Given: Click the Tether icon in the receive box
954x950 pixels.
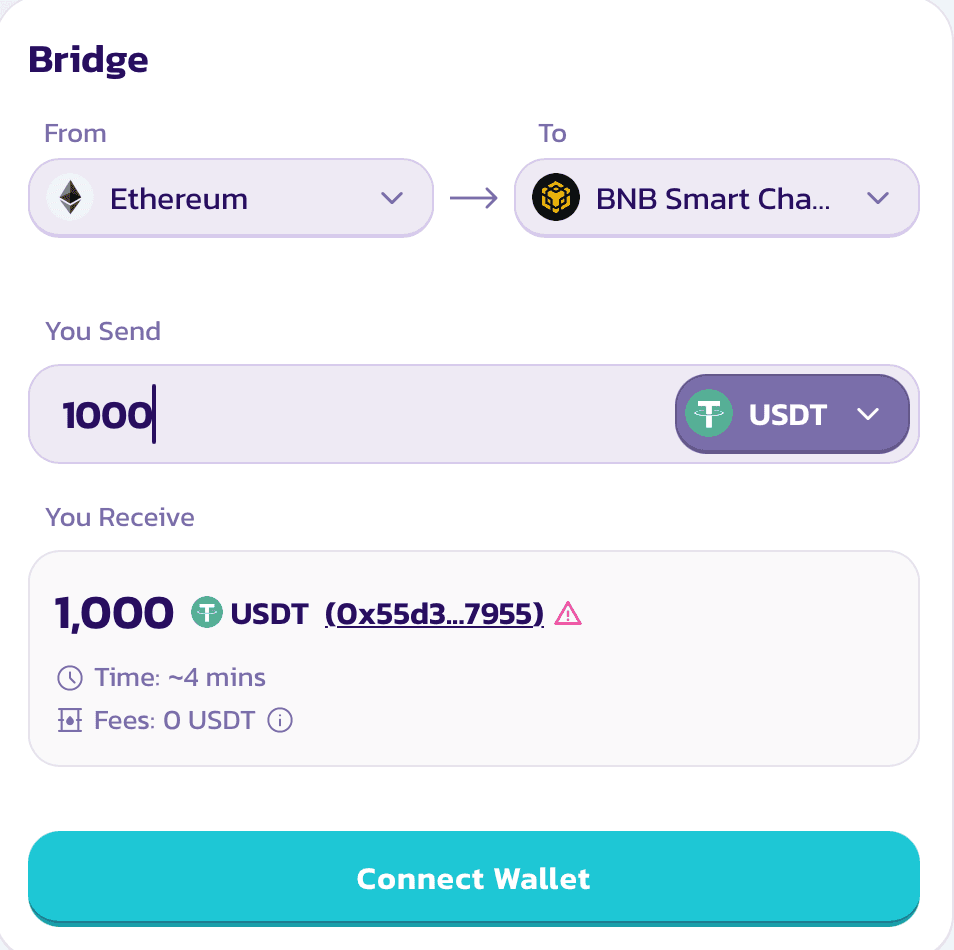Looking at the screenshot, I should point(207,612).
